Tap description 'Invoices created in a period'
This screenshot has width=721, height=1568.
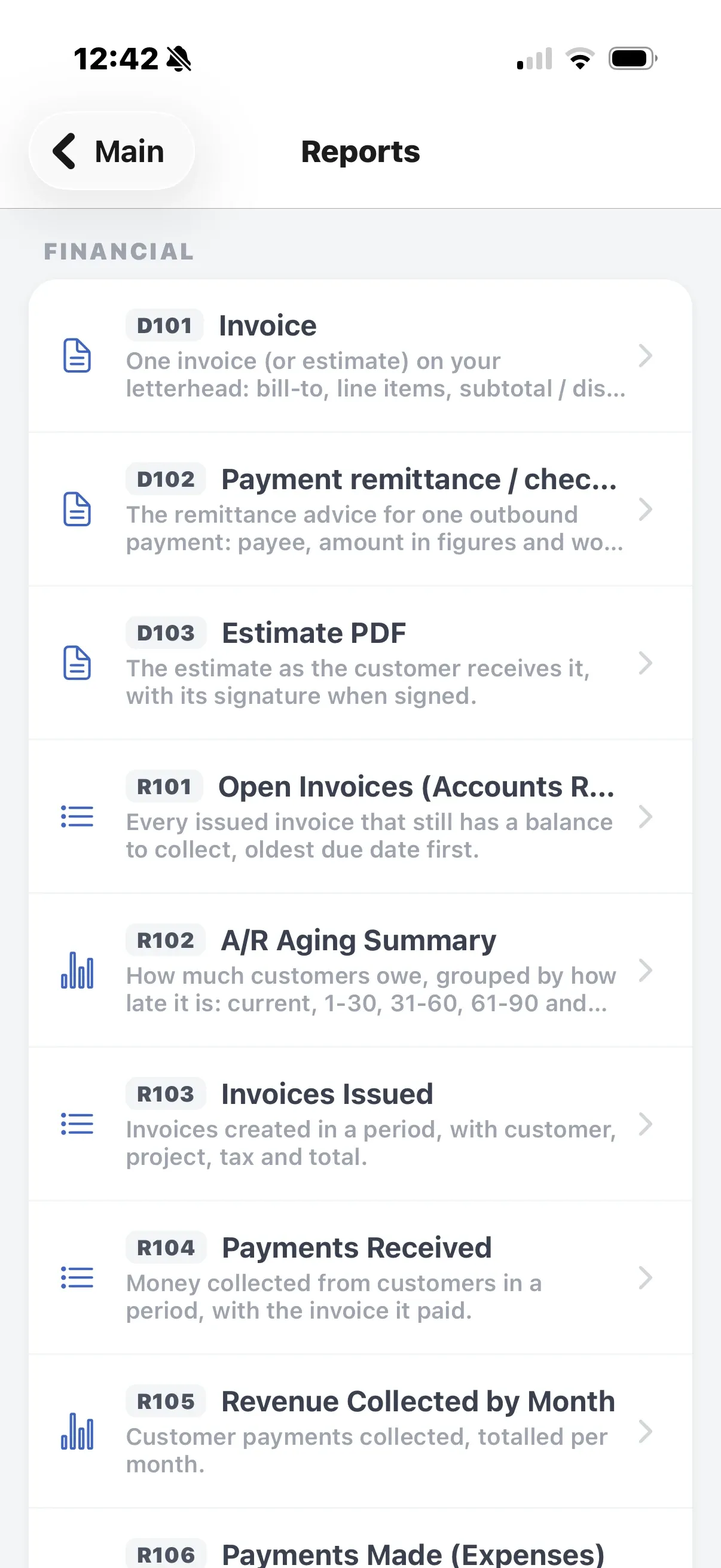point(371,1143)
